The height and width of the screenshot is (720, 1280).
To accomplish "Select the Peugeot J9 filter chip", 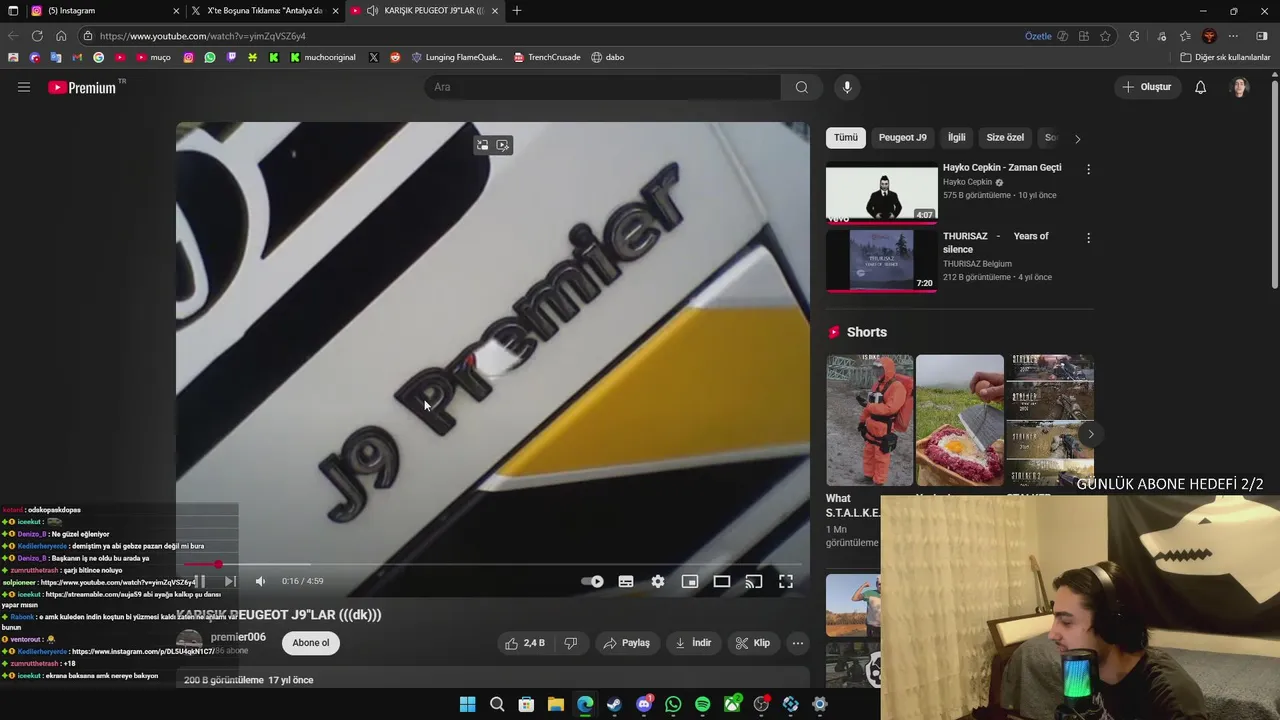I will point(903,137).
